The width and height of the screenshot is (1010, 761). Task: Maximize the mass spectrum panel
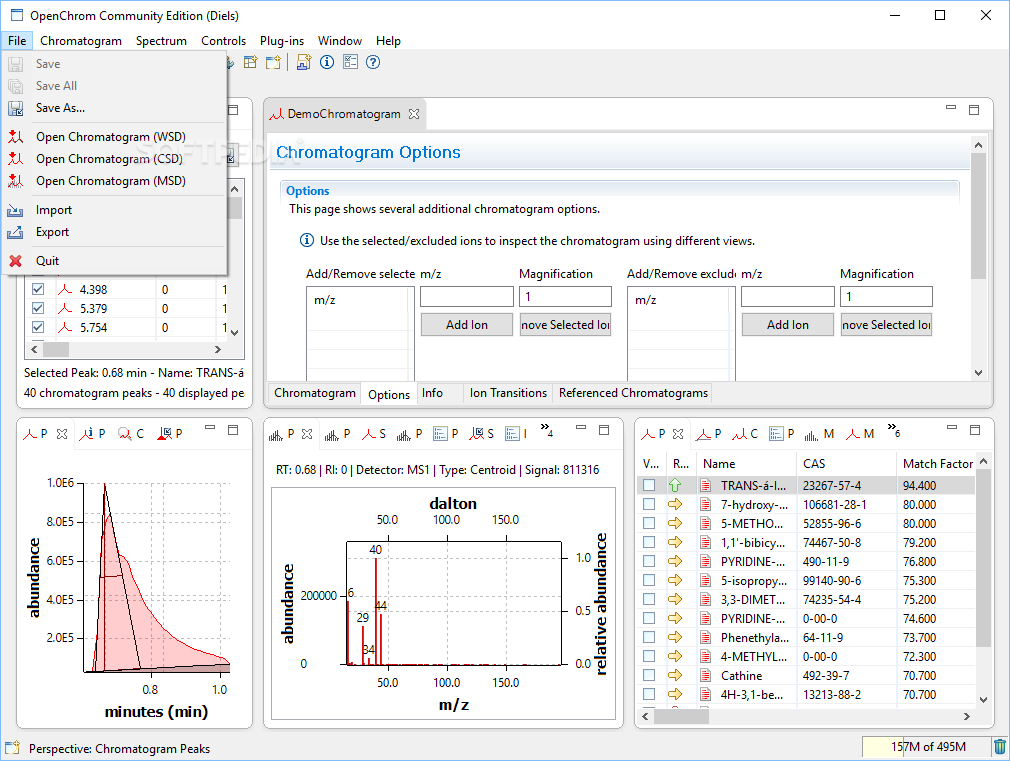pyautogui.click(x=604, y=430)
